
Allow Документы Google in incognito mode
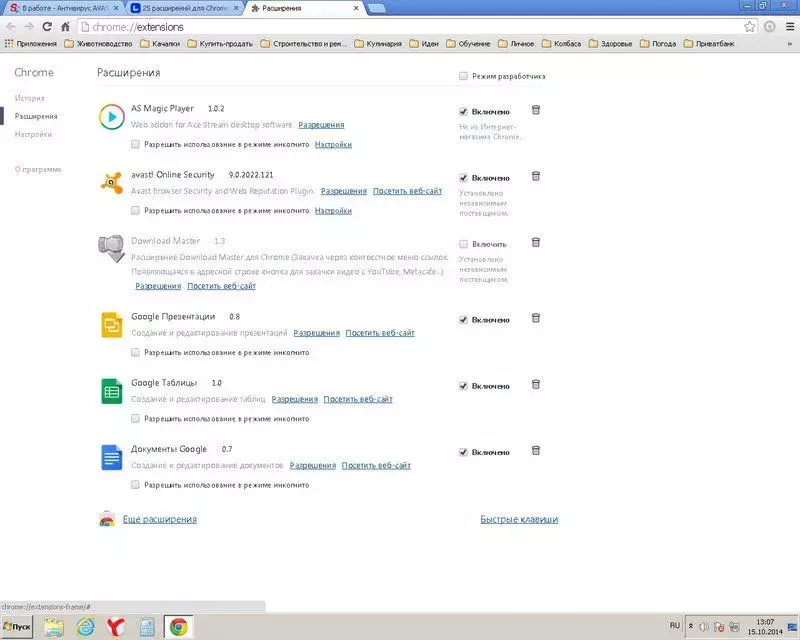pyautogui.click(x=135, y=485)
